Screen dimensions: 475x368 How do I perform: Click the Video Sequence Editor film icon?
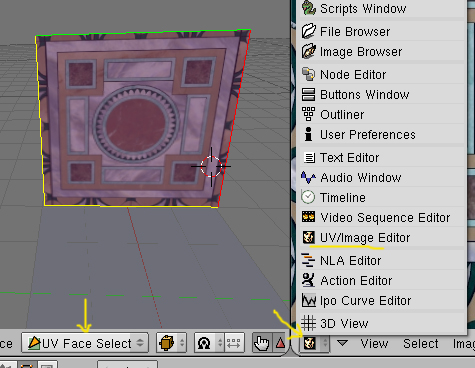click(x=308, y=217)
